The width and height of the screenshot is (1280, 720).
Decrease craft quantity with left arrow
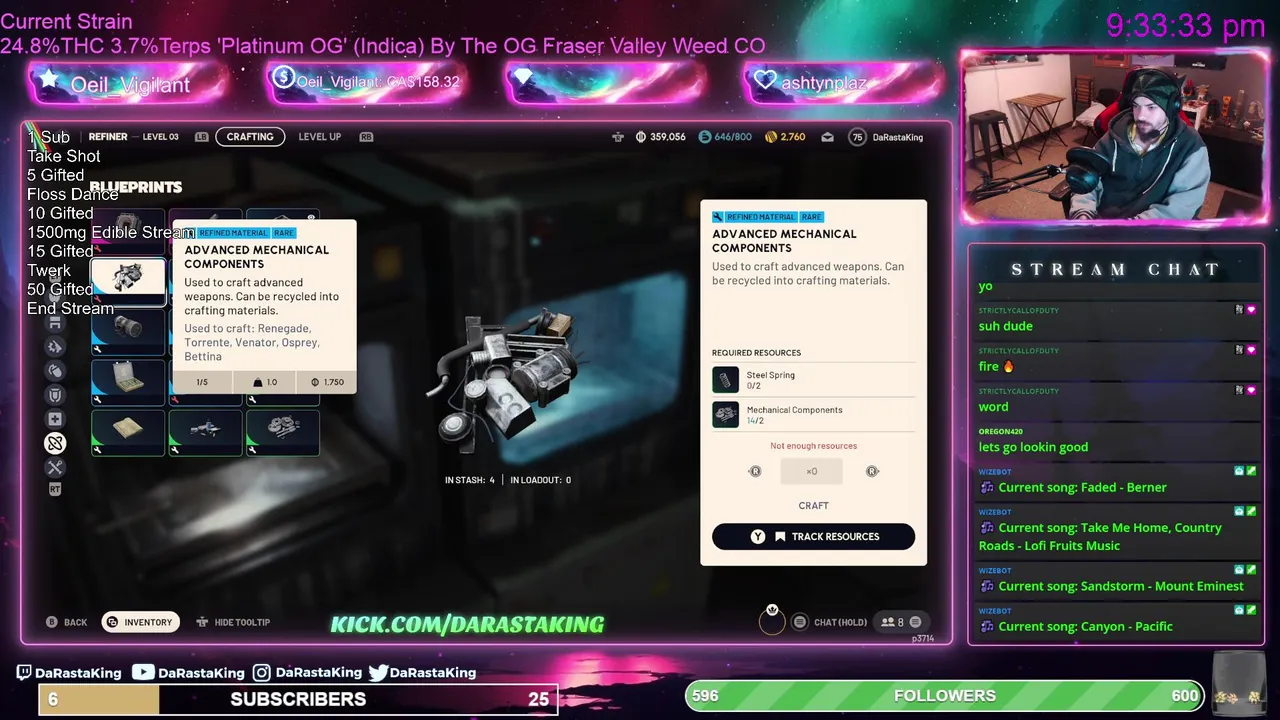[755, 471]
